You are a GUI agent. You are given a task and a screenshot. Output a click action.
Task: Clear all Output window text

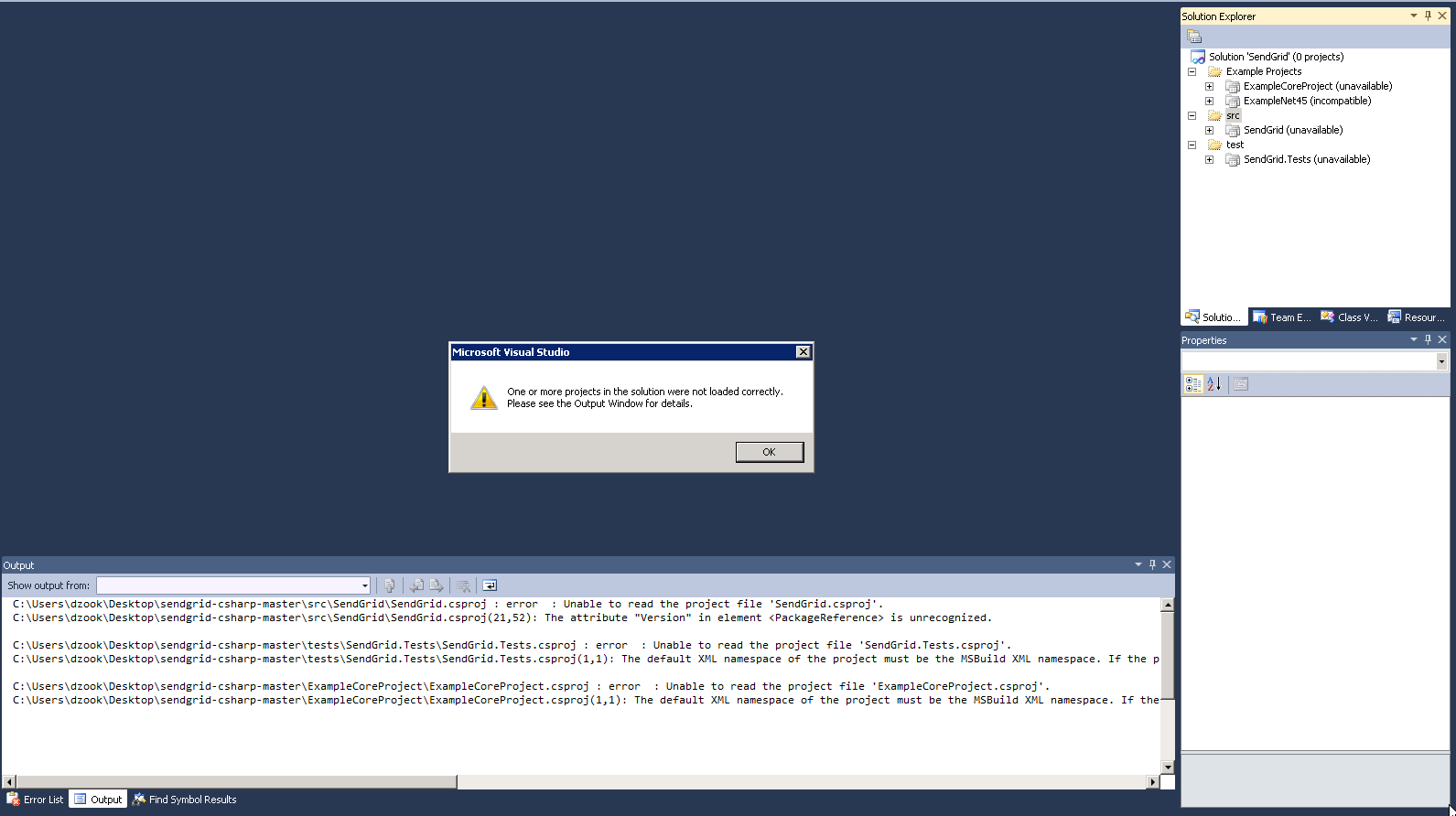pos(464,585)
